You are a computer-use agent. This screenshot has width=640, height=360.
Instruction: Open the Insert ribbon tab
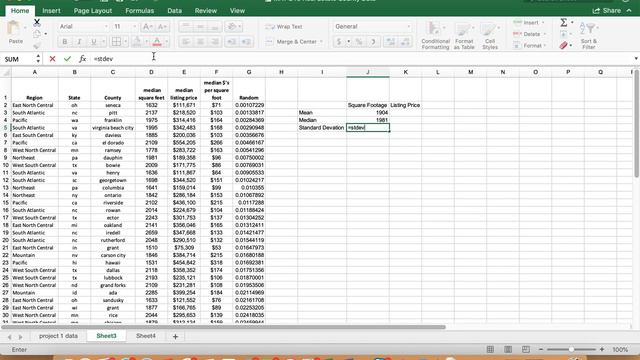51,11
